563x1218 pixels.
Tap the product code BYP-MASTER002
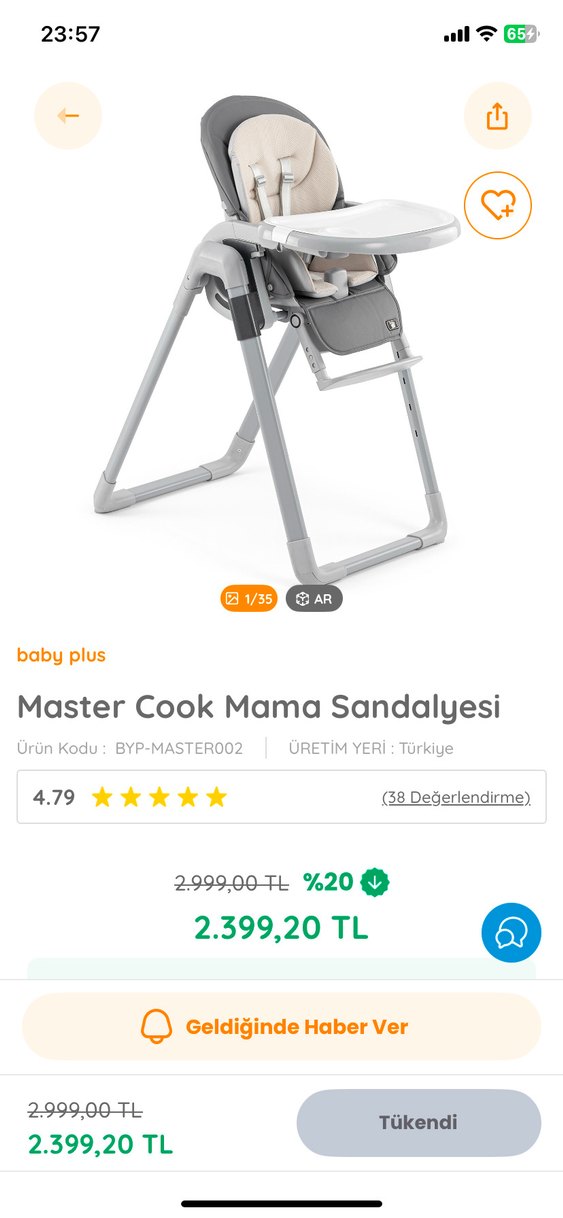click(x=178, y=748)
